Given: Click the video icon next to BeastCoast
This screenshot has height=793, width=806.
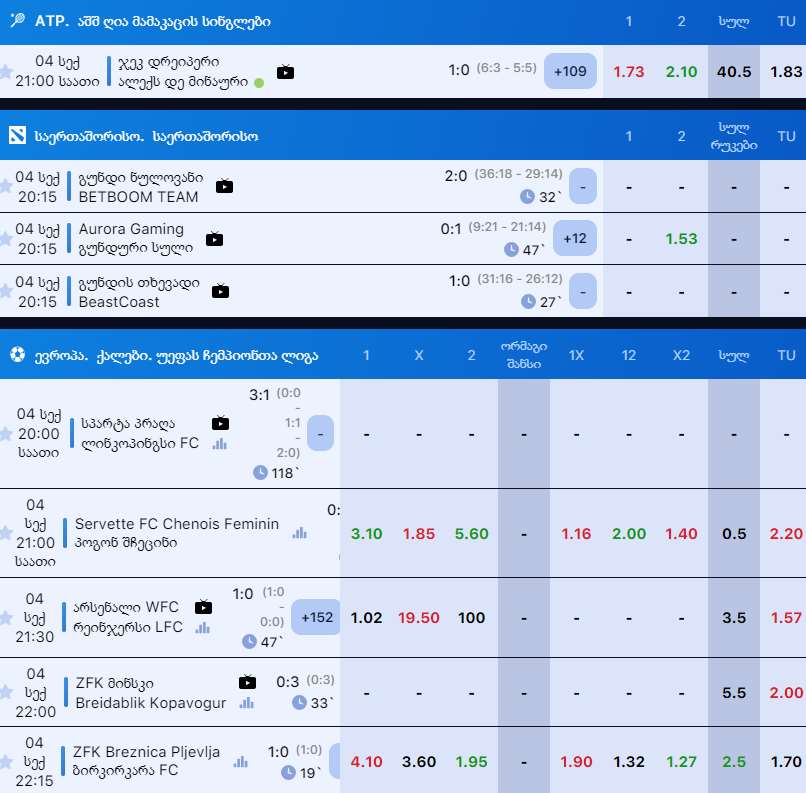Looking at the screenshot, I should point(220,291).
